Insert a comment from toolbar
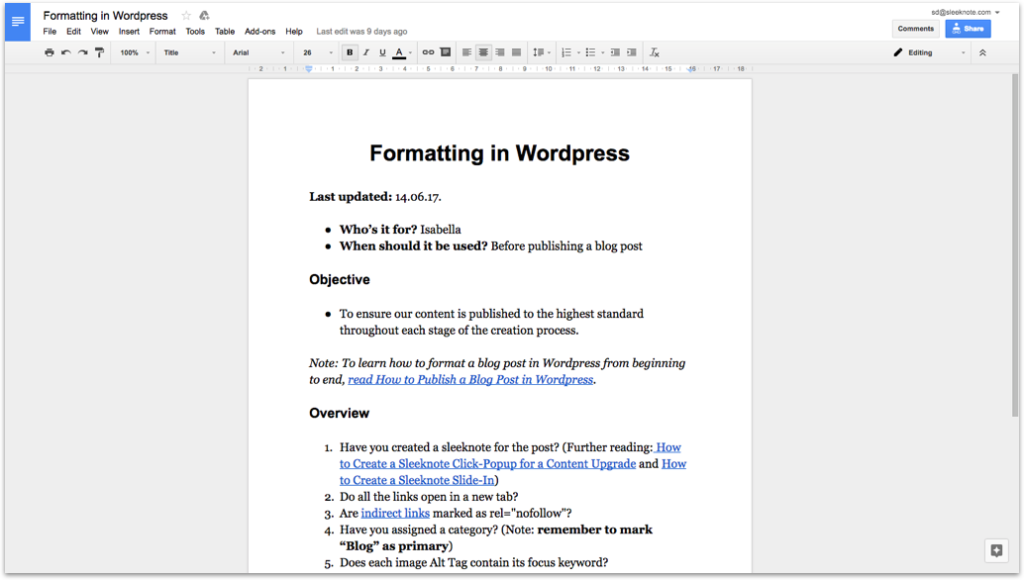This screenshot has width=1024, height=580. point(445,52)
